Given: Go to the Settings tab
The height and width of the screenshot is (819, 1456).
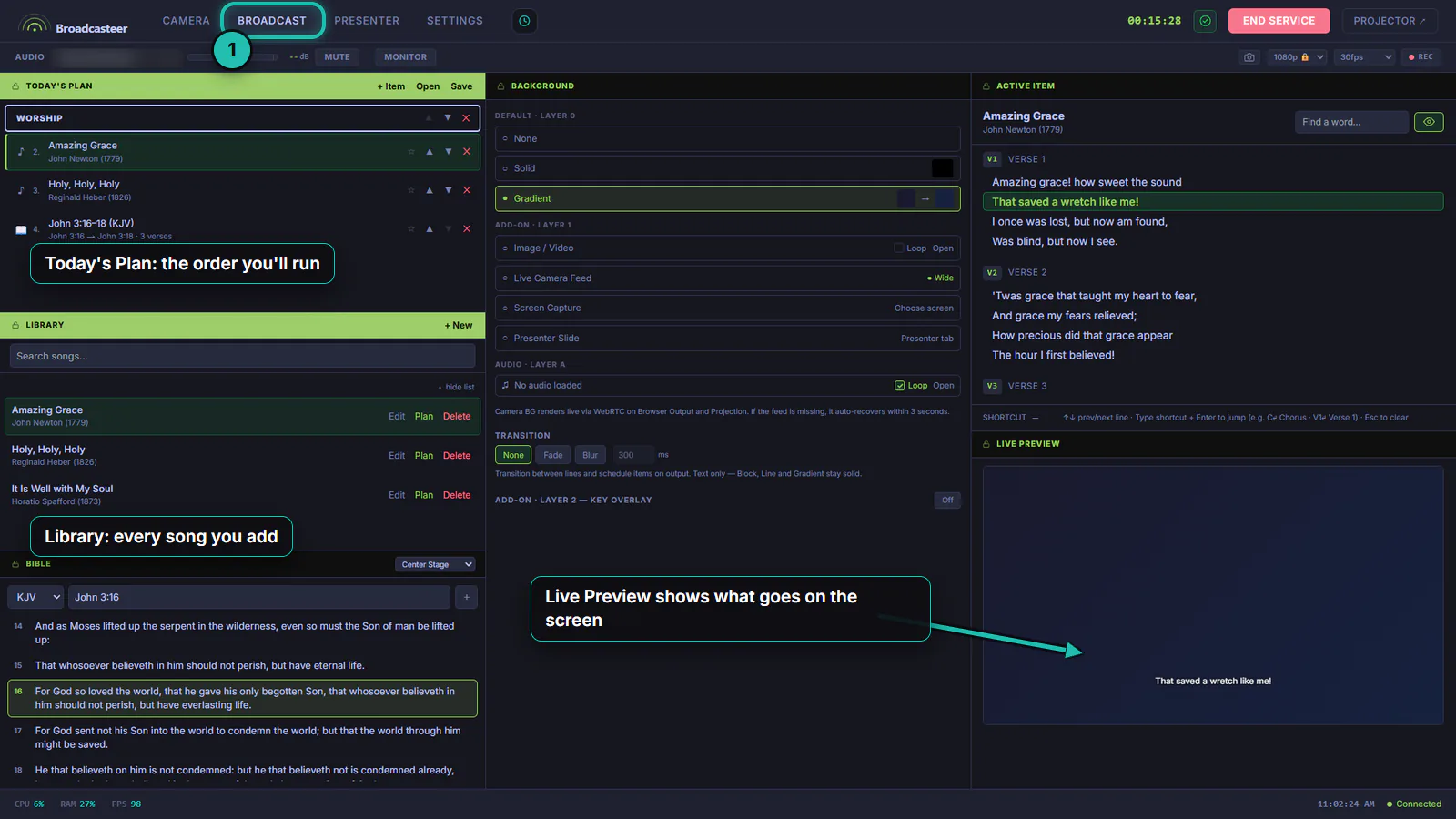Looking at the screenshot, I should coord(455,21).
